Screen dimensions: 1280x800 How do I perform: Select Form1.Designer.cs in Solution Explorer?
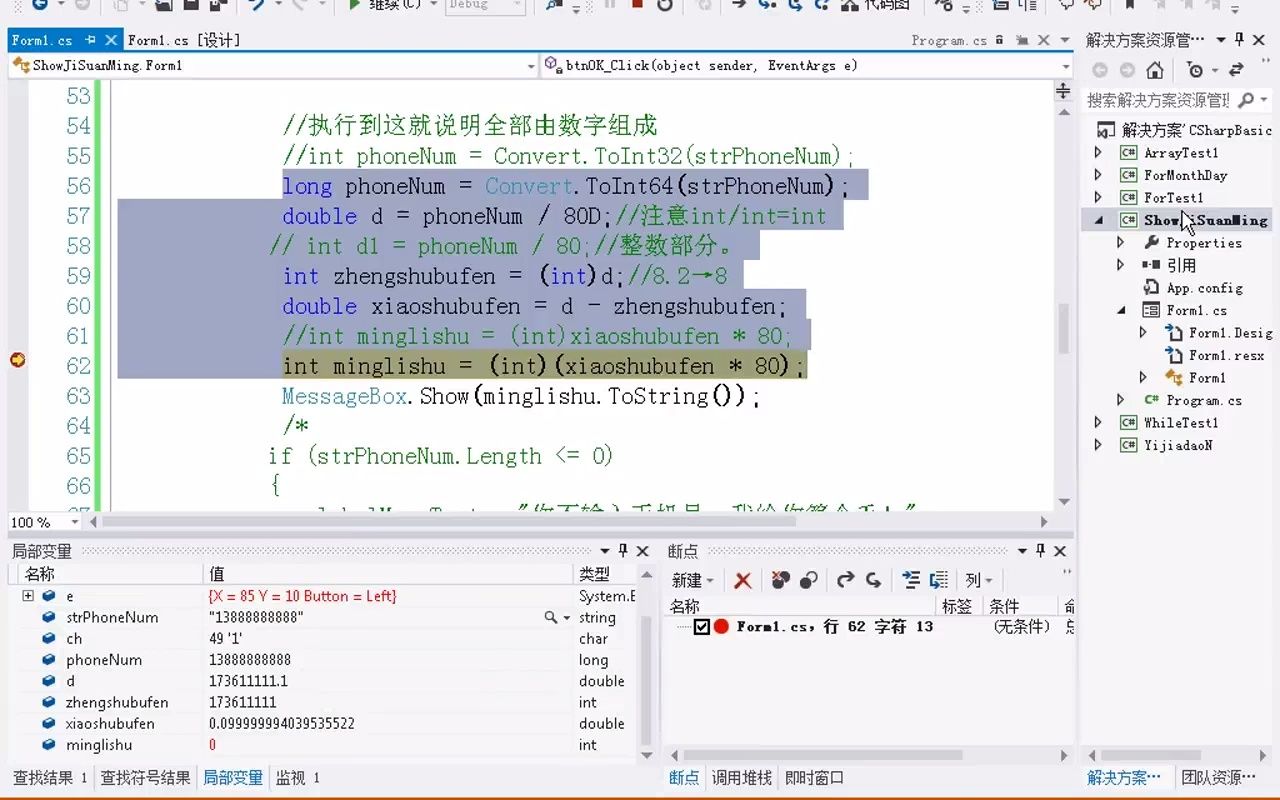[1230, 333]
